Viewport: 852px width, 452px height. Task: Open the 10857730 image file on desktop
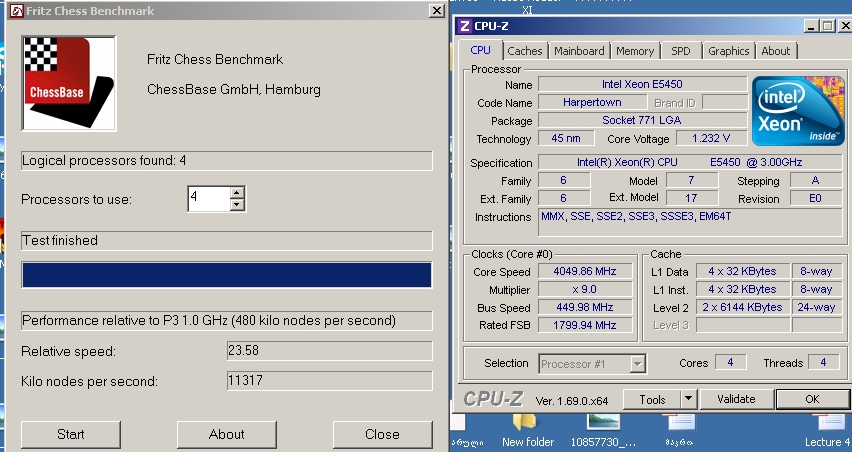point(603,430)
